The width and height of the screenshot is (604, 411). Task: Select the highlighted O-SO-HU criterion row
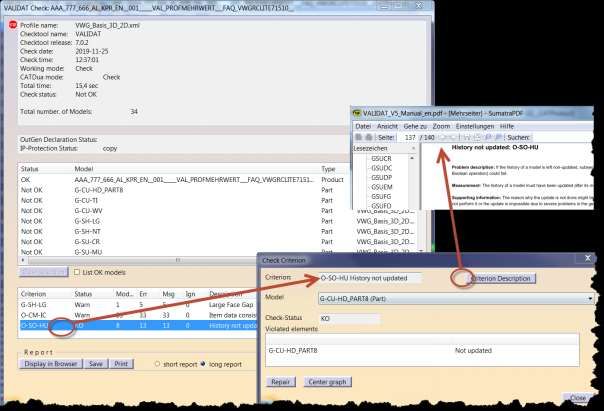[138, 325]
